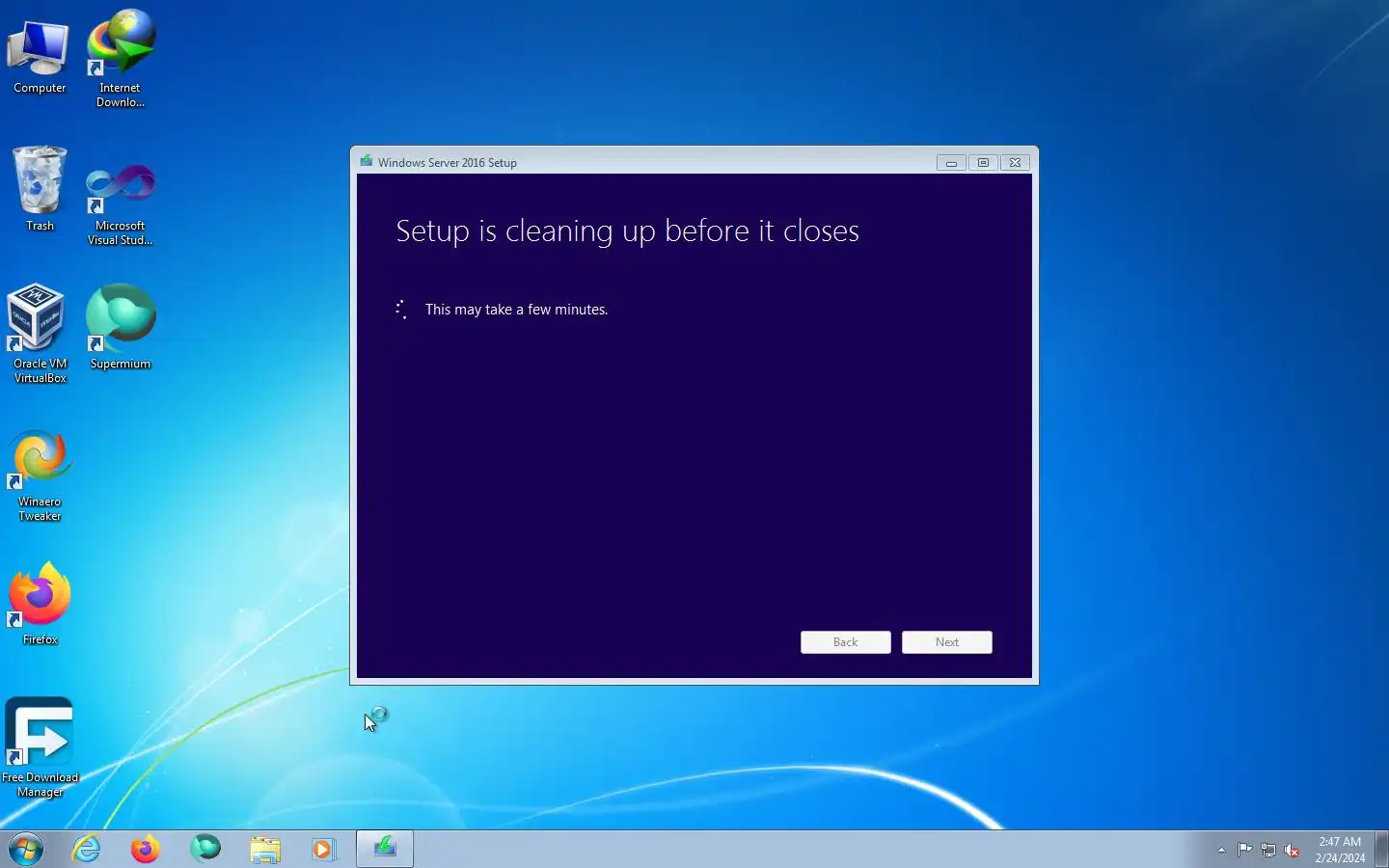Click the Setup window title bar icon

pyautogui.click(x=367, y=161)
